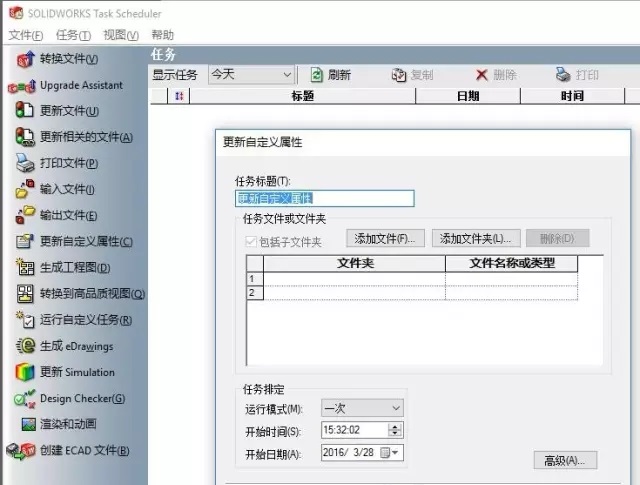Sort tasks by 标题 column header

pyautogui.click(x=302, y=96)
